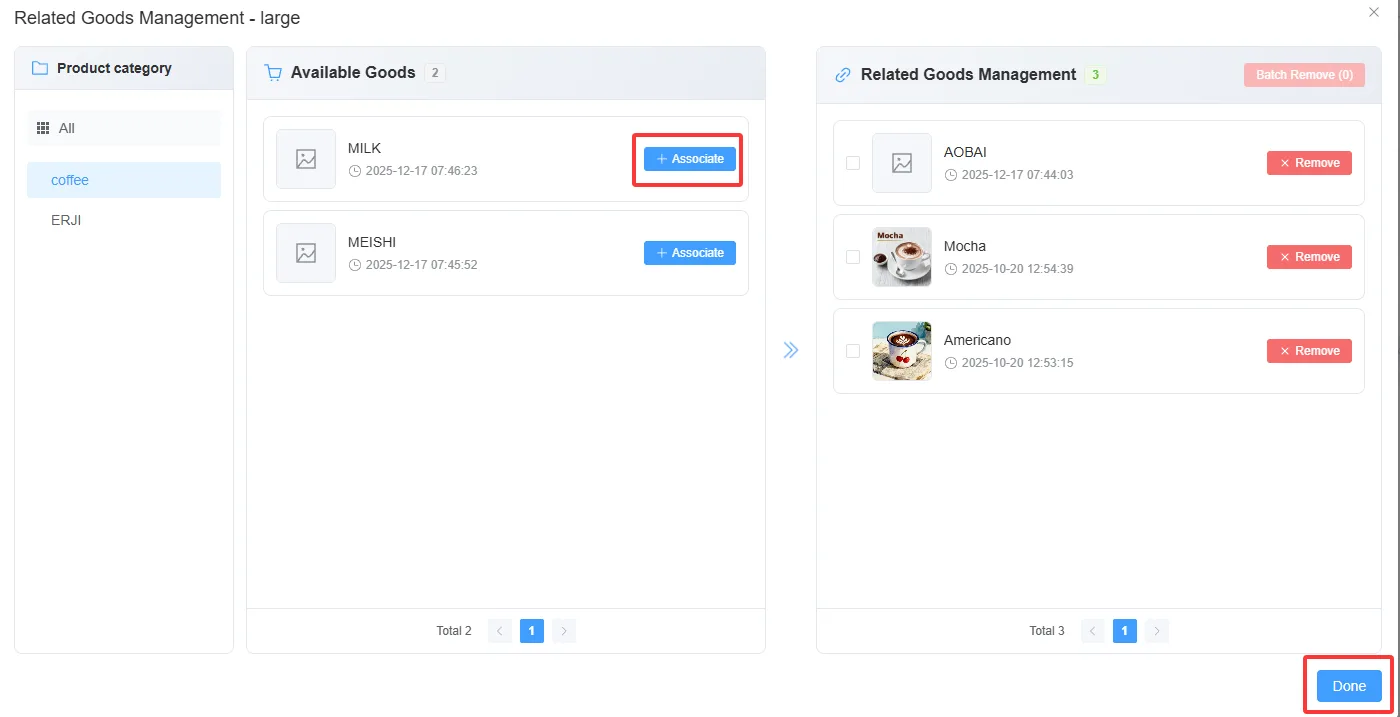Click AOBAI timestamp 2025-12-17 07:44:03
The height and width of the screenshot is (717, 1400).
pyautogui.click(x=1018, y=175)
